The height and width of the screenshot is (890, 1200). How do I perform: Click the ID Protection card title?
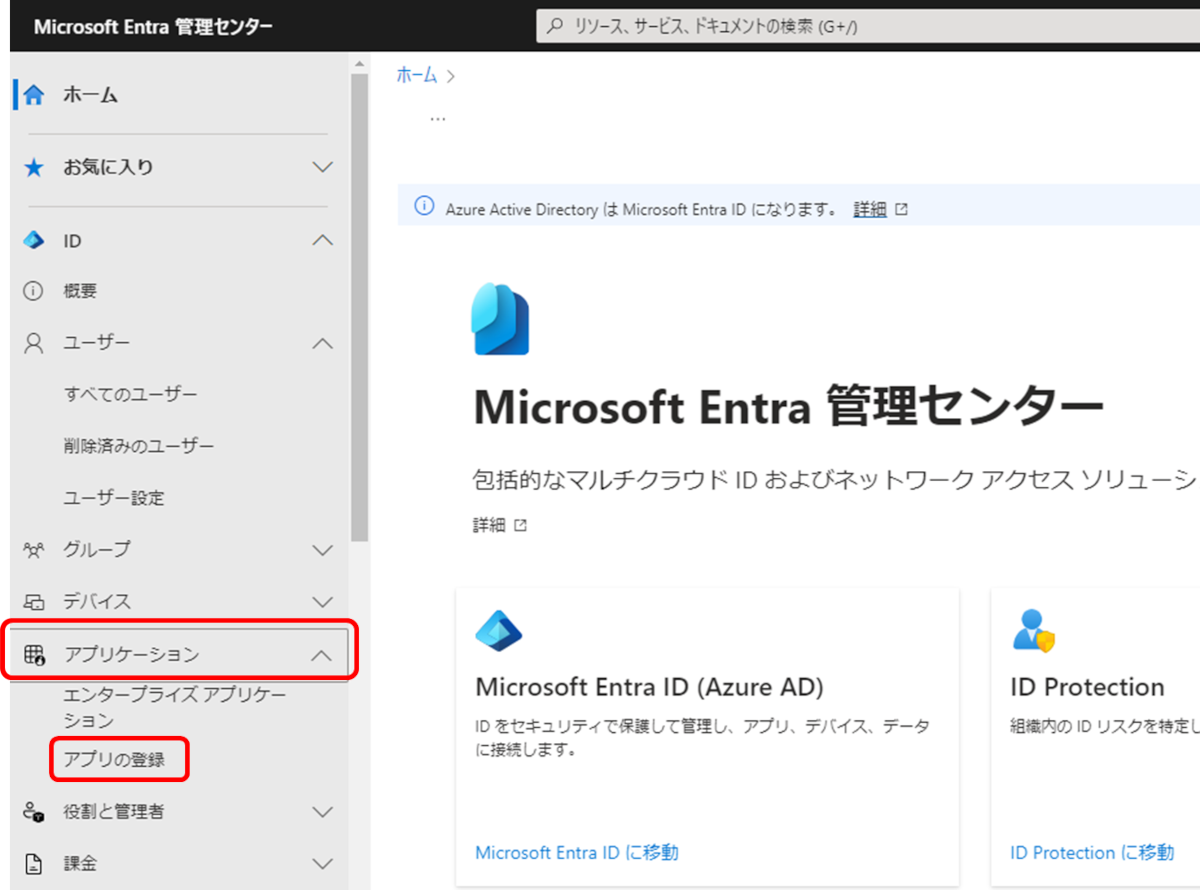1087,687
